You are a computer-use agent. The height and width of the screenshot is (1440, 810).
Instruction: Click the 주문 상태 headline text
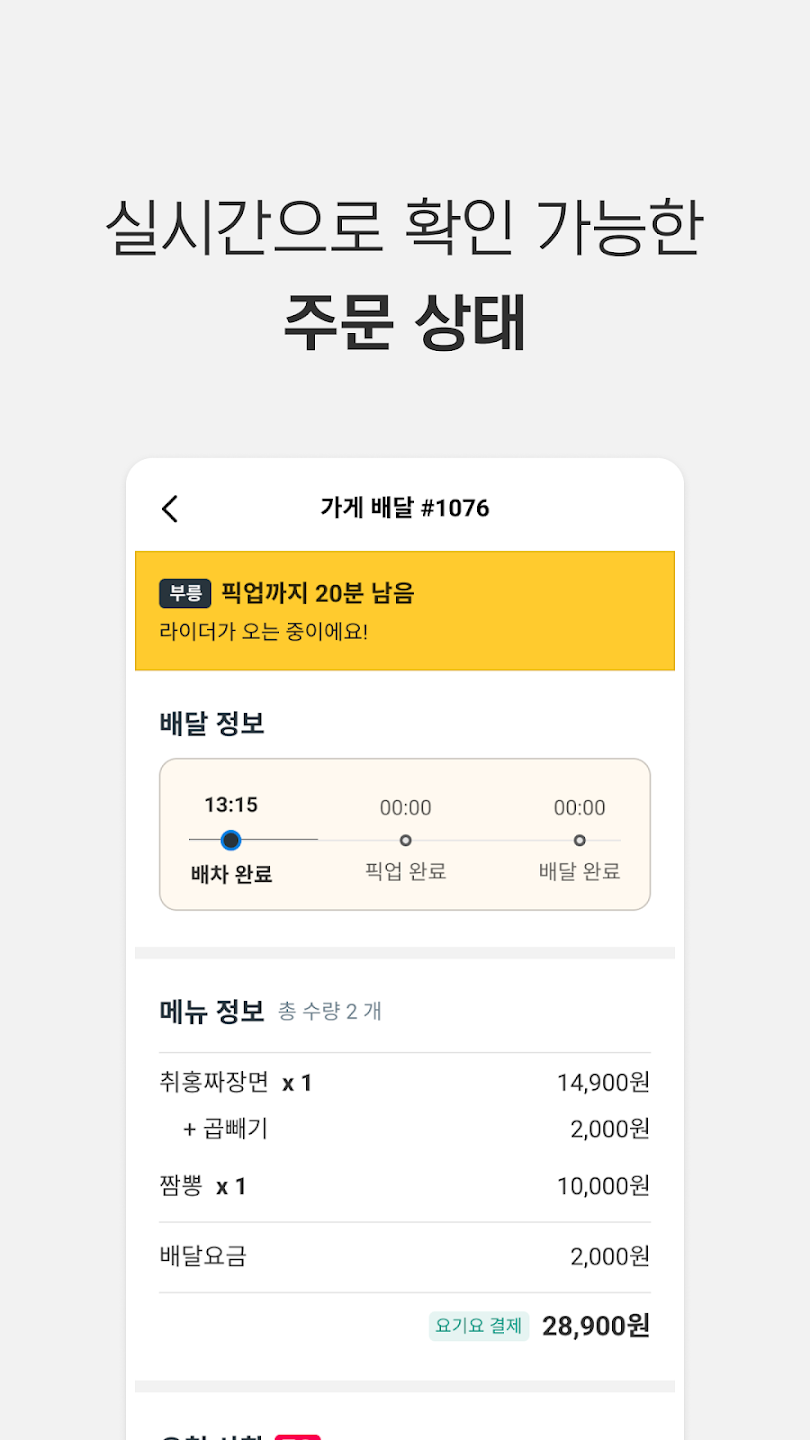(405, 323)
